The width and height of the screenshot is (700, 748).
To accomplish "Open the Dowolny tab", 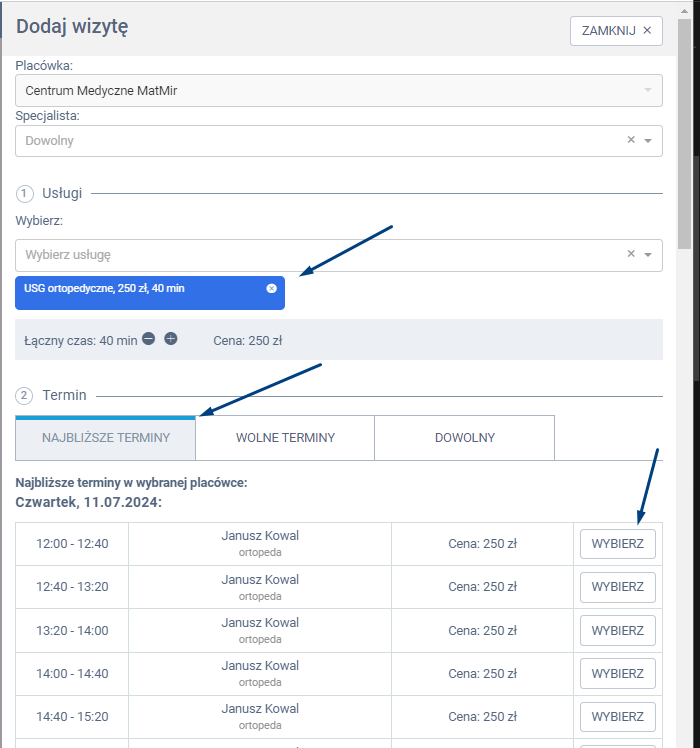I will [x=464, y=438].
